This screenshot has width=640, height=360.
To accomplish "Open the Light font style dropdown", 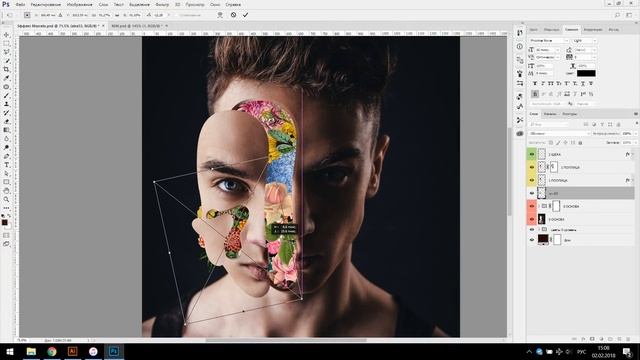I will pyautogui.click(x=584, y=41).
